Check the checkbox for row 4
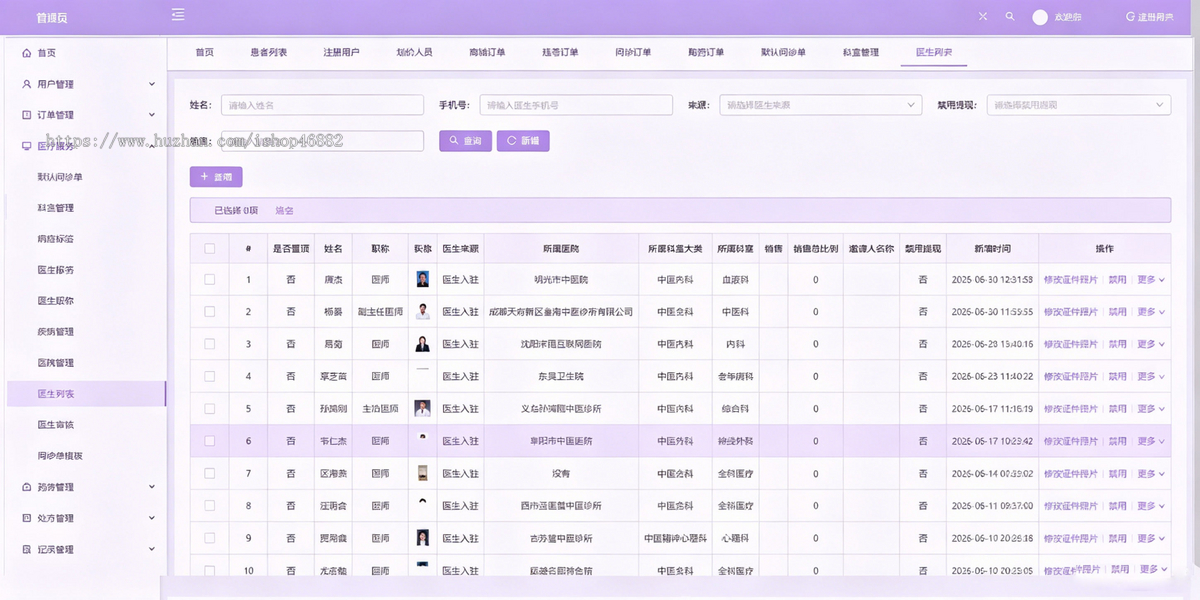 [209, 376]
